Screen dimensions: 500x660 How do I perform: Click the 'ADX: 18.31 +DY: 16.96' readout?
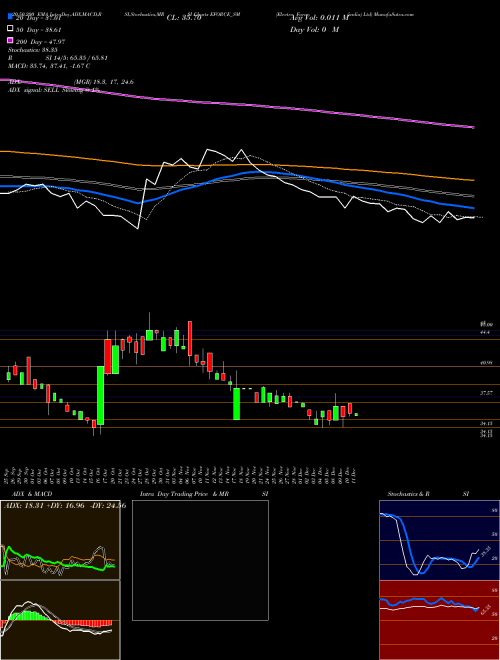coord(44,506)
